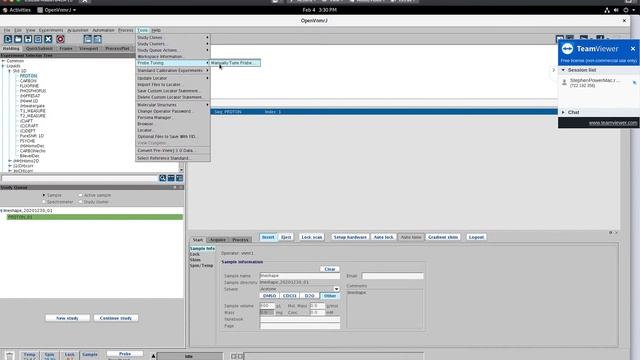Expand the Chat section in TeamViewer
This screenshot has width=640, height=360.
pyautogui.click(x=563, y=112)
